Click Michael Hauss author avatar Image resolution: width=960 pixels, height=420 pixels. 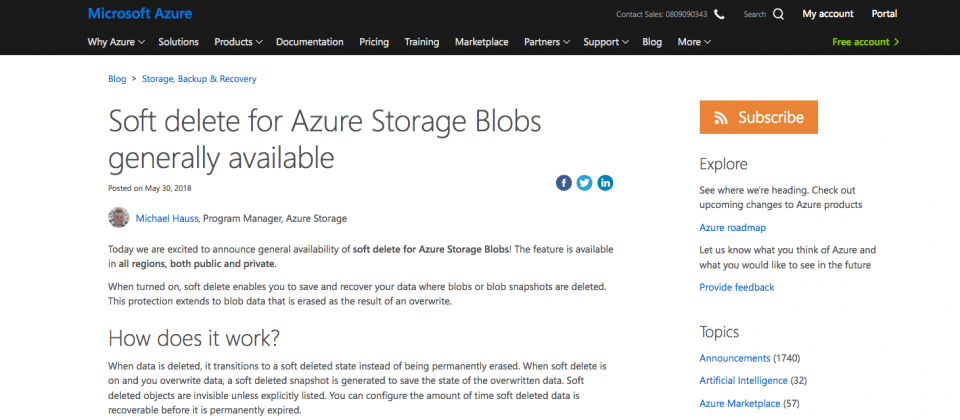[118, 217]
